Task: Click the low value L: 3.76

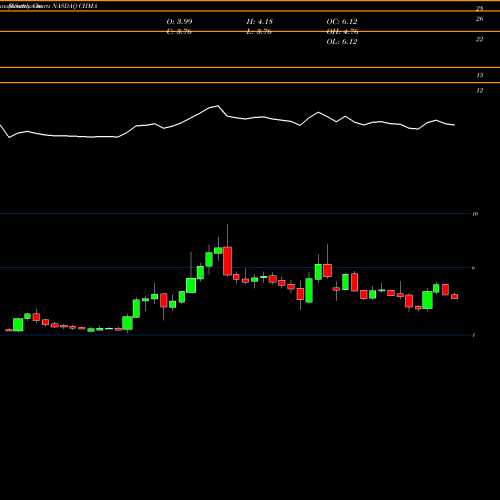Action: pos(259,32)
